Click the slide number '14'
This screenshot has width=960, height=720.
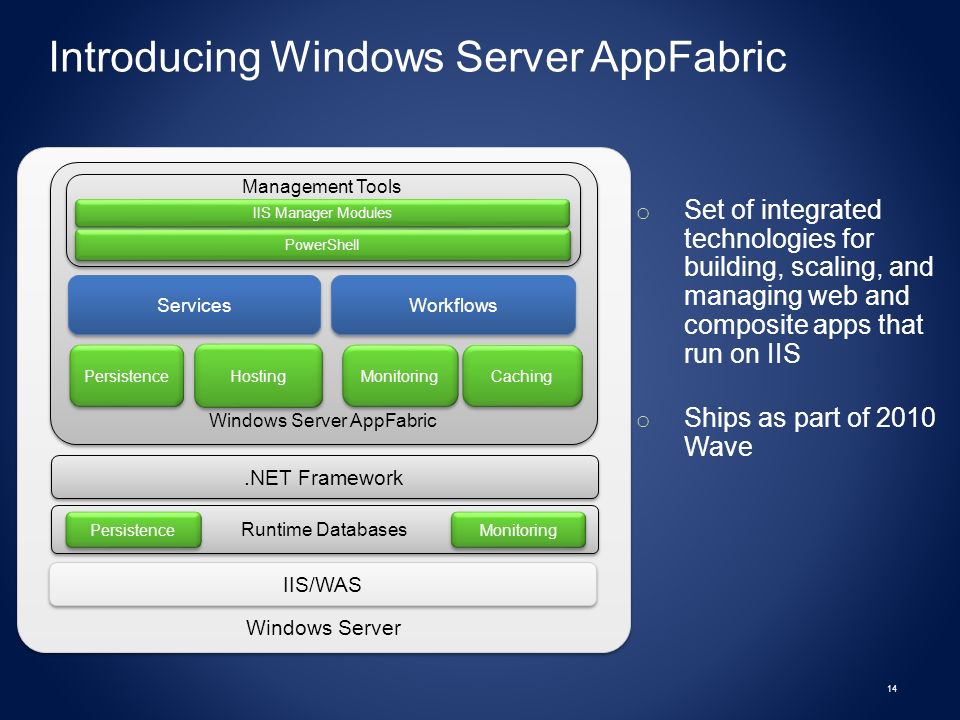(x=892, y=689)
